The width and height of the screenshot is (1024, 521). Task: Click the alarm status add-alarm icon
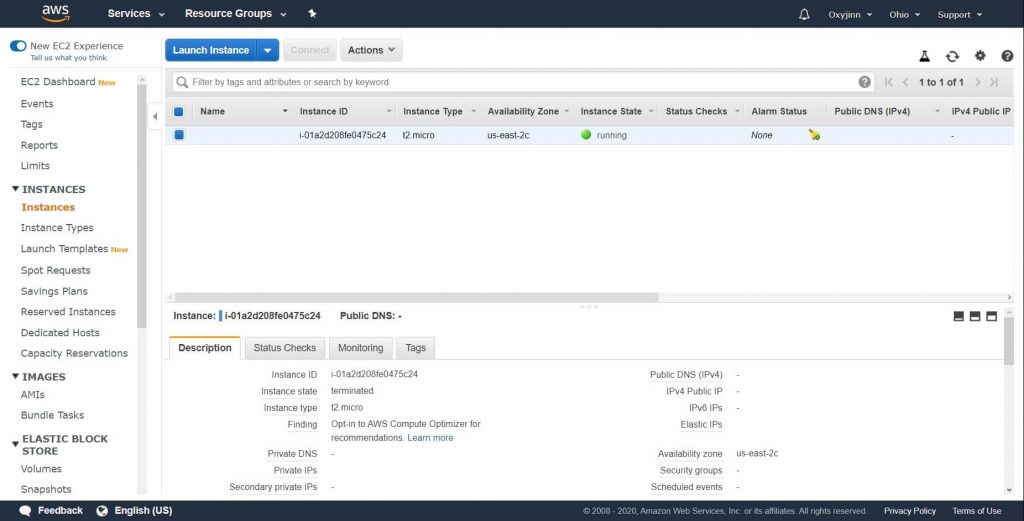pos(814,134)
